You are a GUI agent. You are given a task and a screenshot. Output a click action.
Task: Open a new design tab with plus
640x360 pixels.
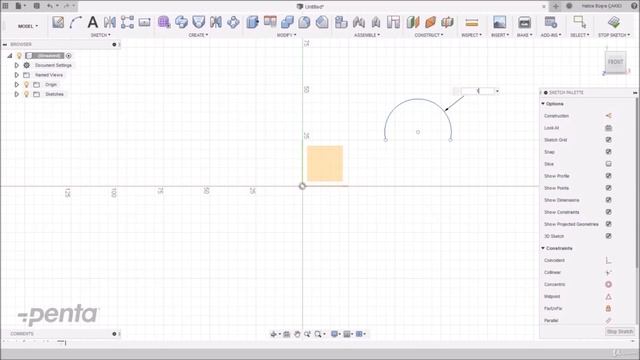(x=556, y=6)
